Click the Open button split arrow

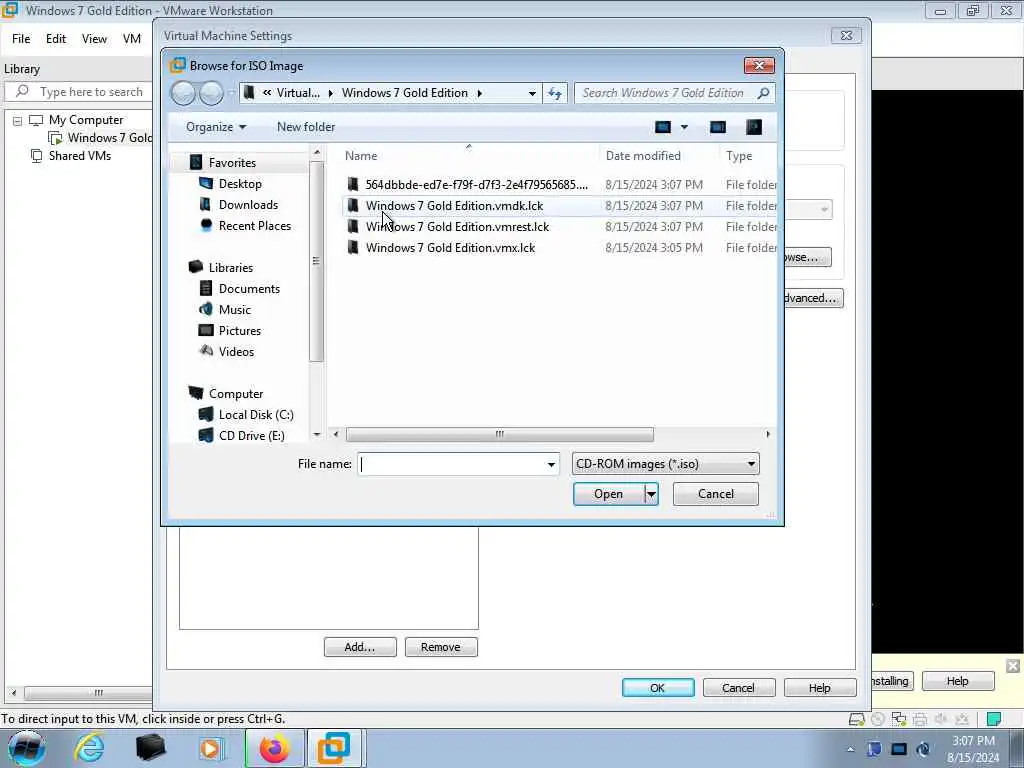point(651,494)
